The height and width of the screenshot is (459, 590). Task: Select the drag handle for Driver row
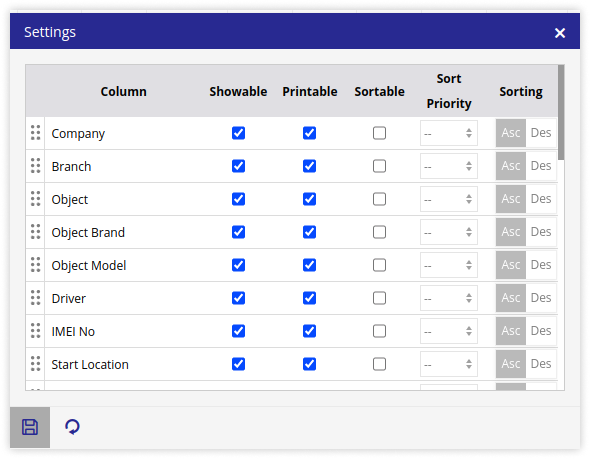tap(35, 298)
